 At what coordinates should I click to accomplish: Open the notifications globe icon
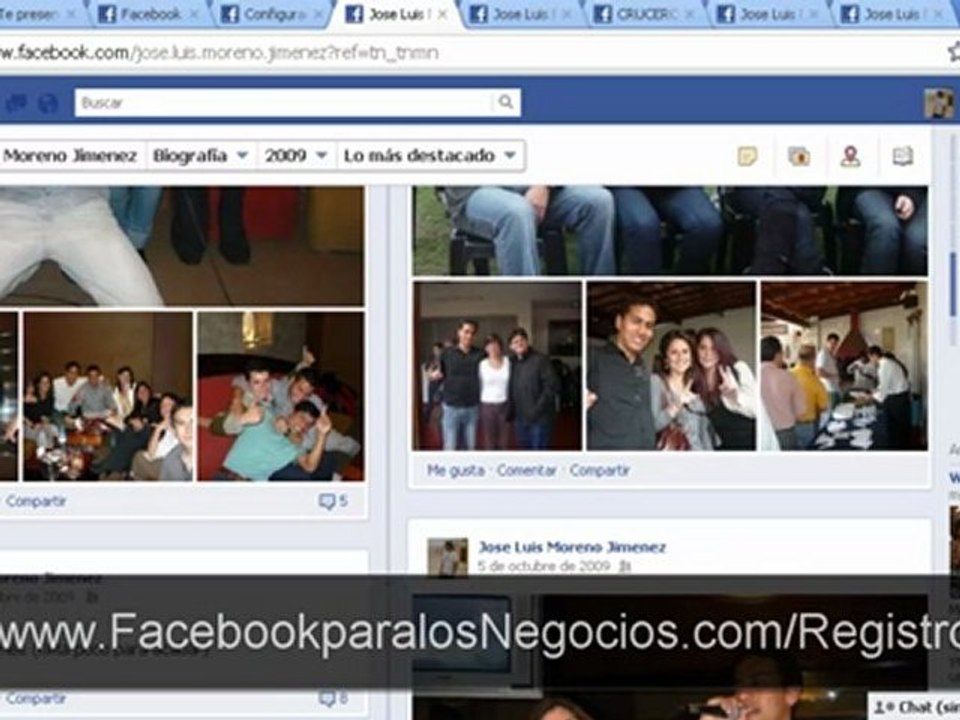point(48,103)
